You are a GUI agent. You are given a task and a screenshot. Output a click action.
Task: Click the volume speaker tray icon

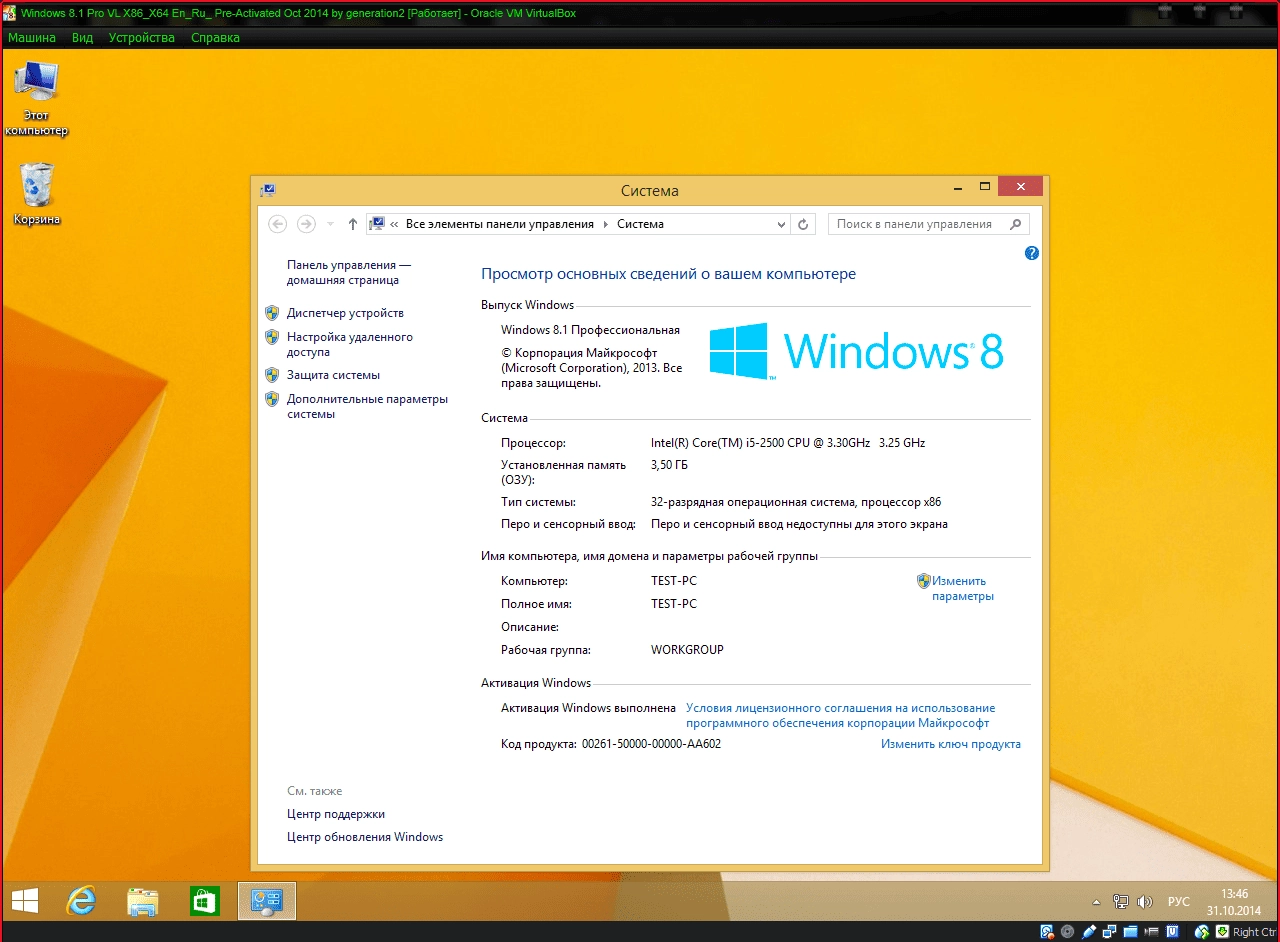coord(1145,902)
